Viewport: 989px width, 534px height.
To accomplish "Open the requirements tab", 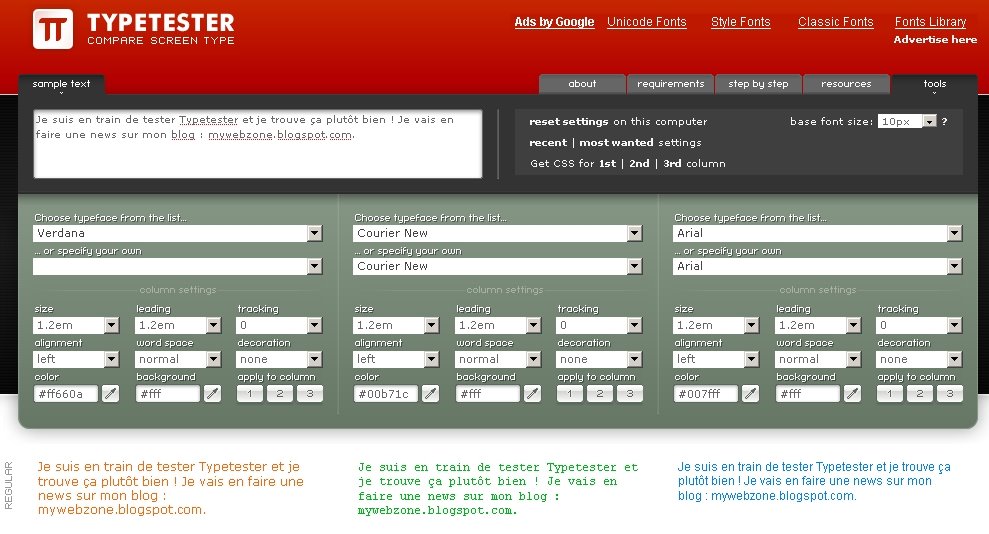I will click(x=670, y=84).
